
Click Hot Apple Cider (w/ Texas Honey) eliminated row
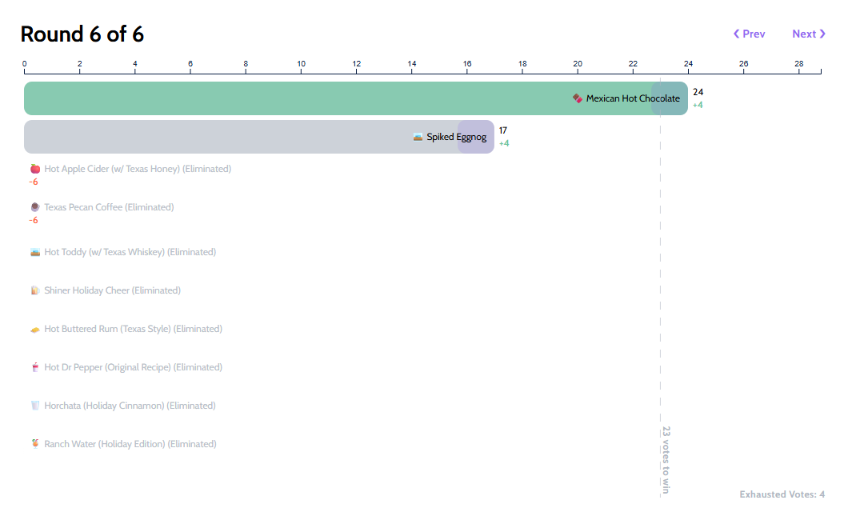coord(130,169)
